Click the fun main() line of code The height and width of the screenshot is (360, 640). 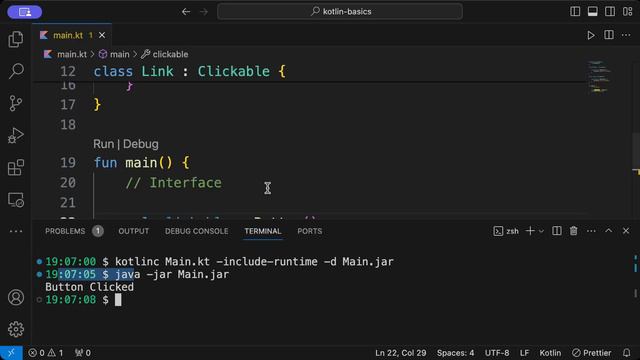[x=142, y=163]
